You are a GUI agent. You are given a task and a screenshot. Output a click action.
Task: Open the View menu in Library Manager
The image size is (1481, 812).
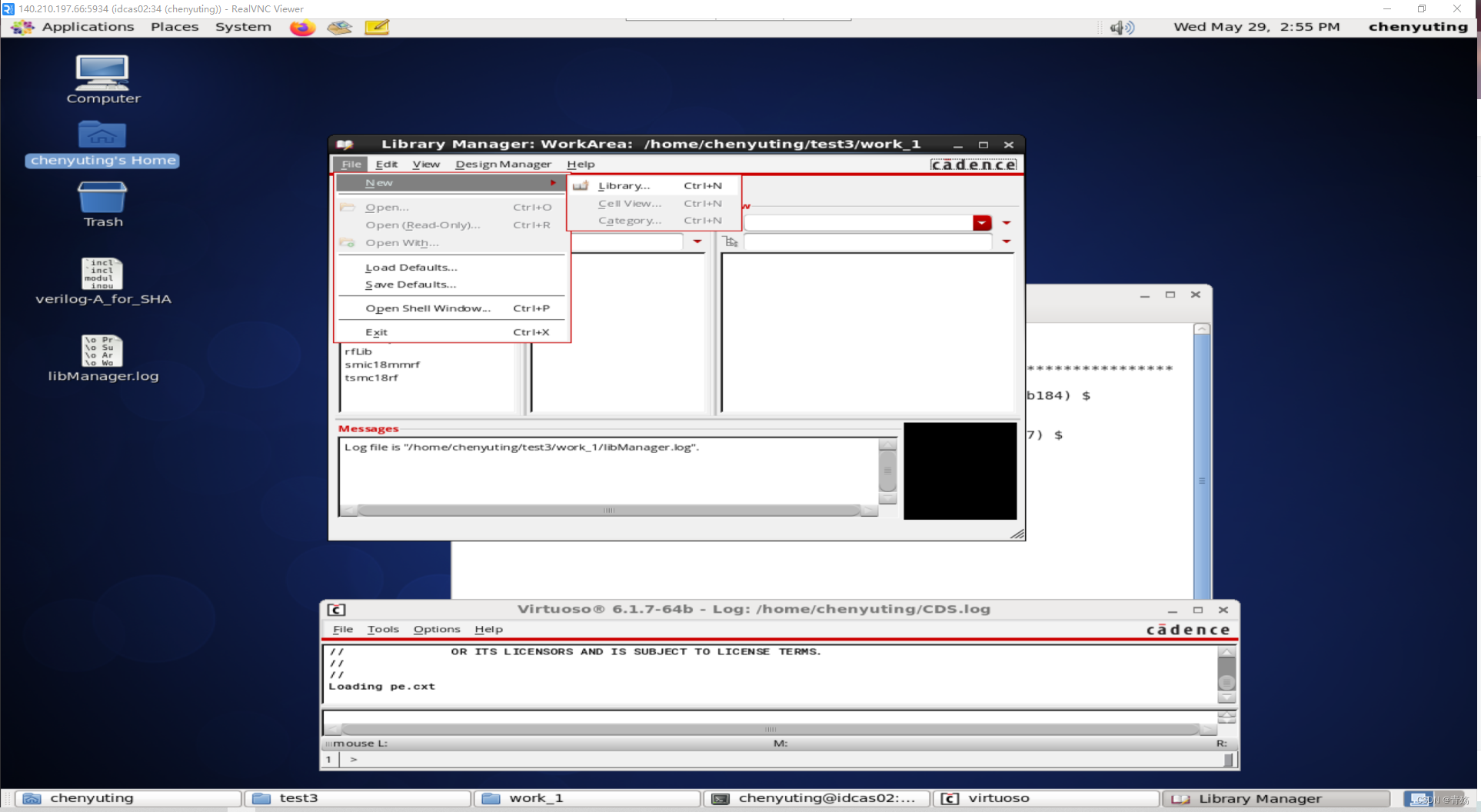click(x=426, y=164)
